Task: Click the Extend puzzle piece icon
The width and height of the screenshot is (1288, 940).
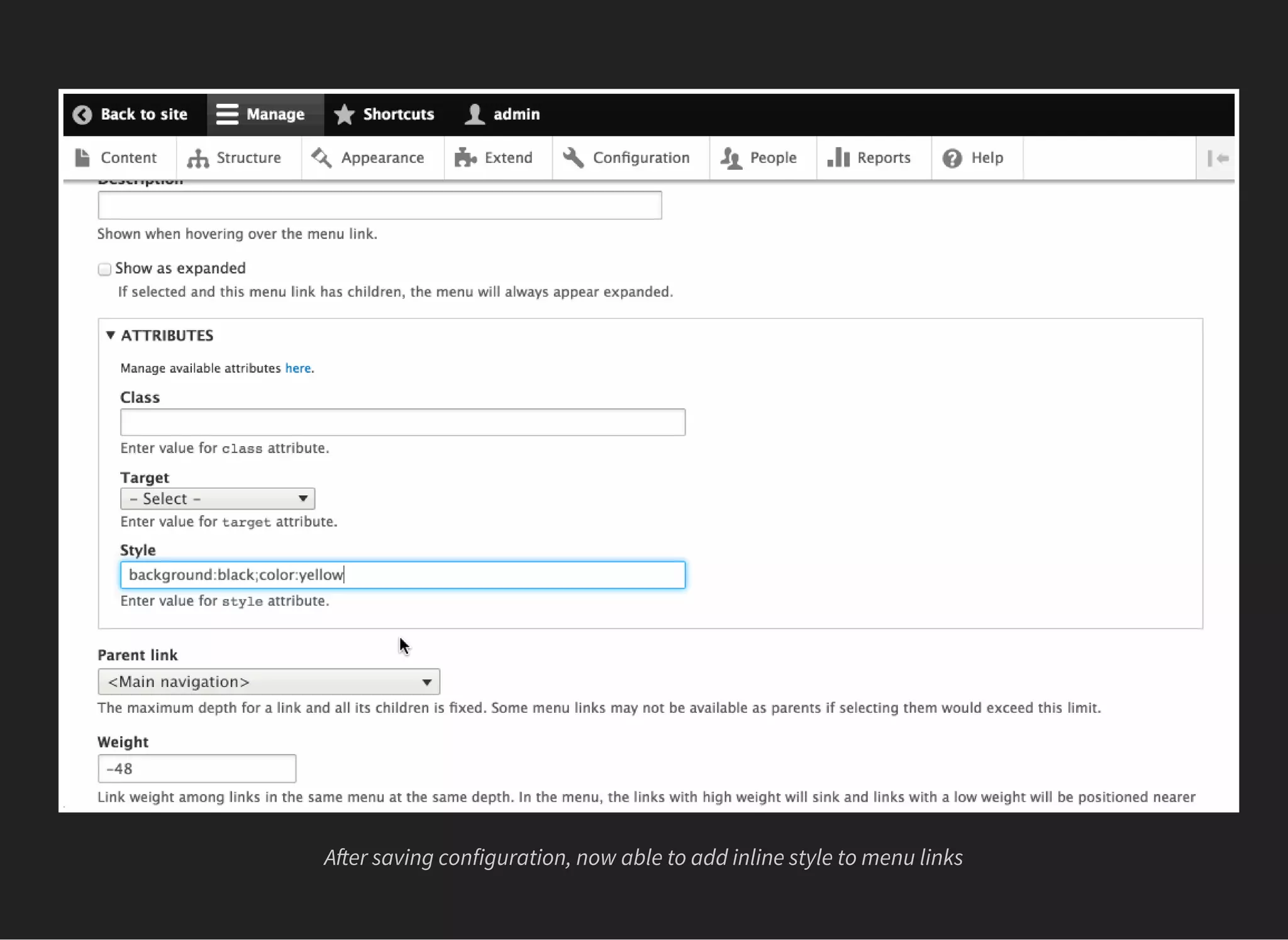Action: pyautogui.click(x=465, y=158)
